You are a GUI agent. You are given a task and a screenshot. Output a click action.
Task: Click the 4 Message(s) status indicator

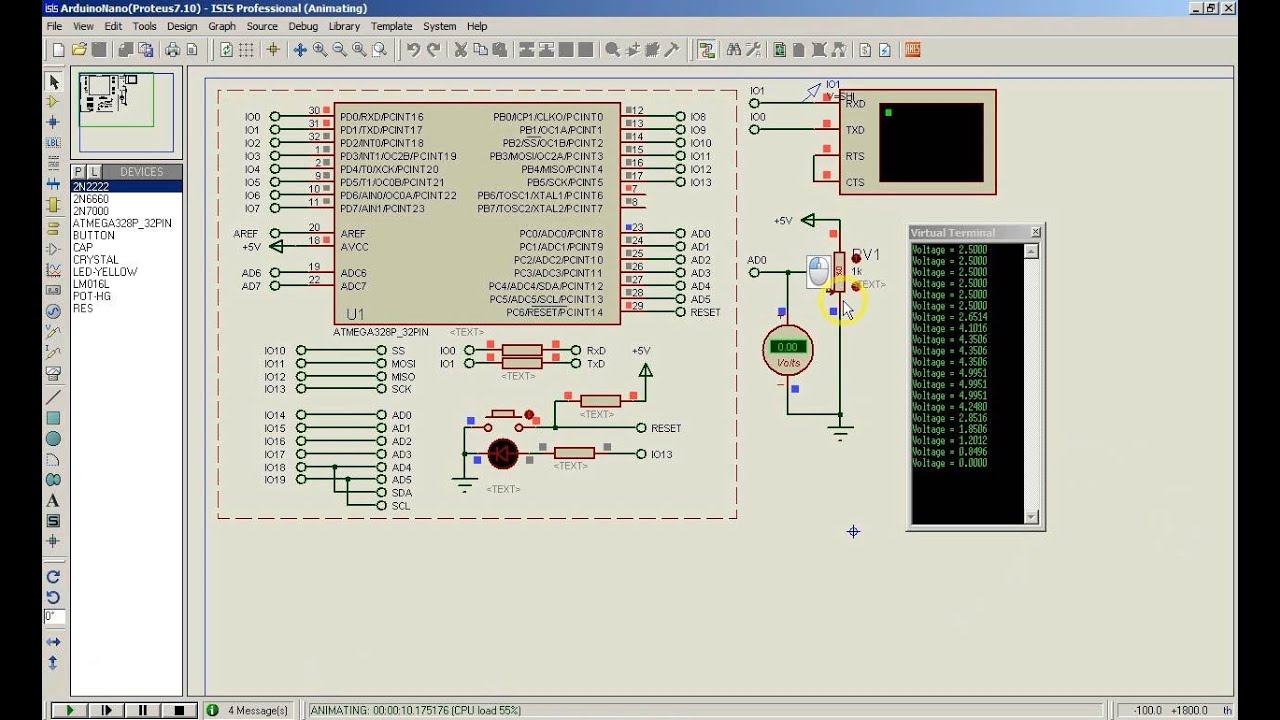point(248,710)
